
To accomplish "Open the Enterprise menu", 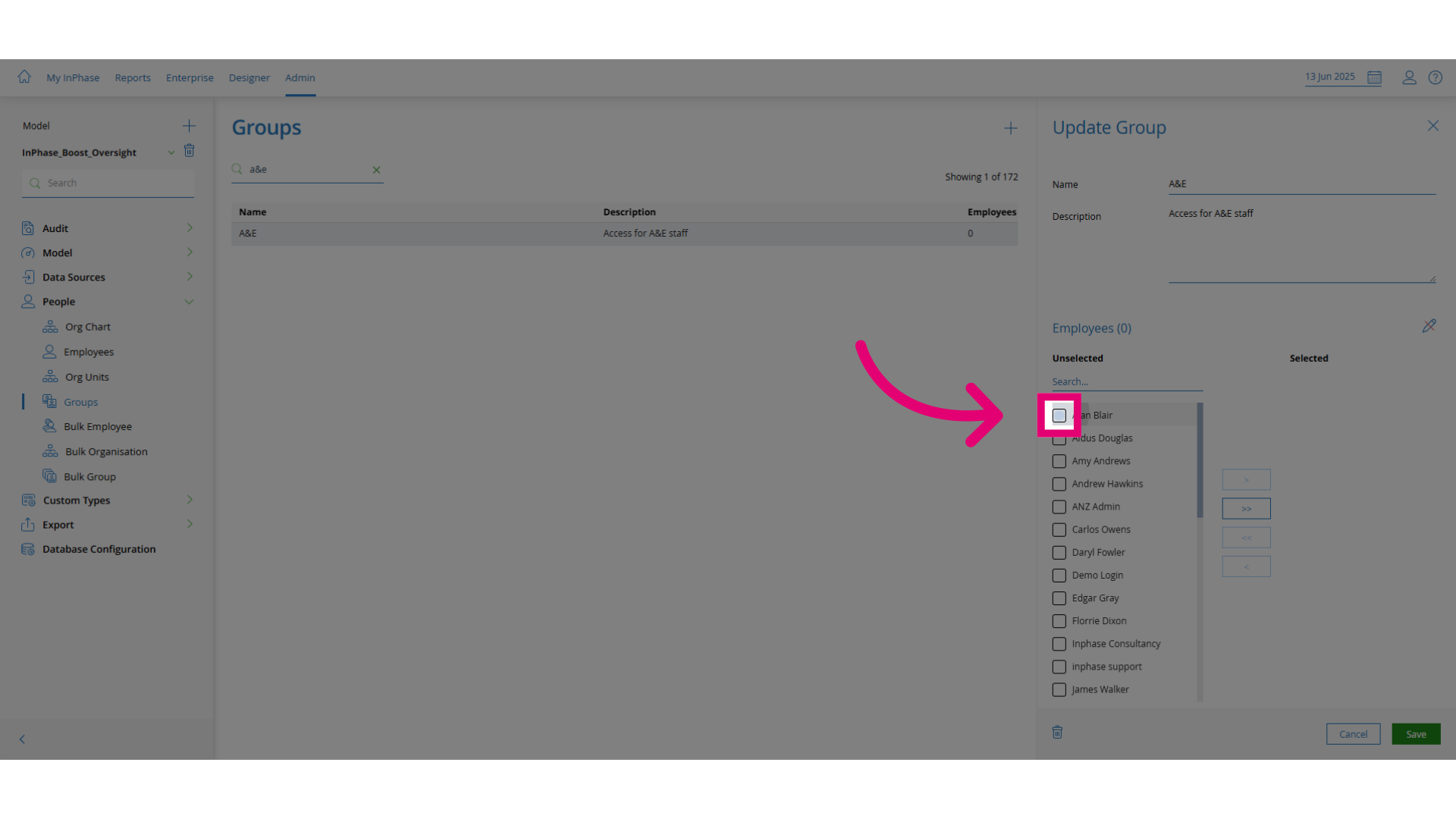I will point(190,77).
